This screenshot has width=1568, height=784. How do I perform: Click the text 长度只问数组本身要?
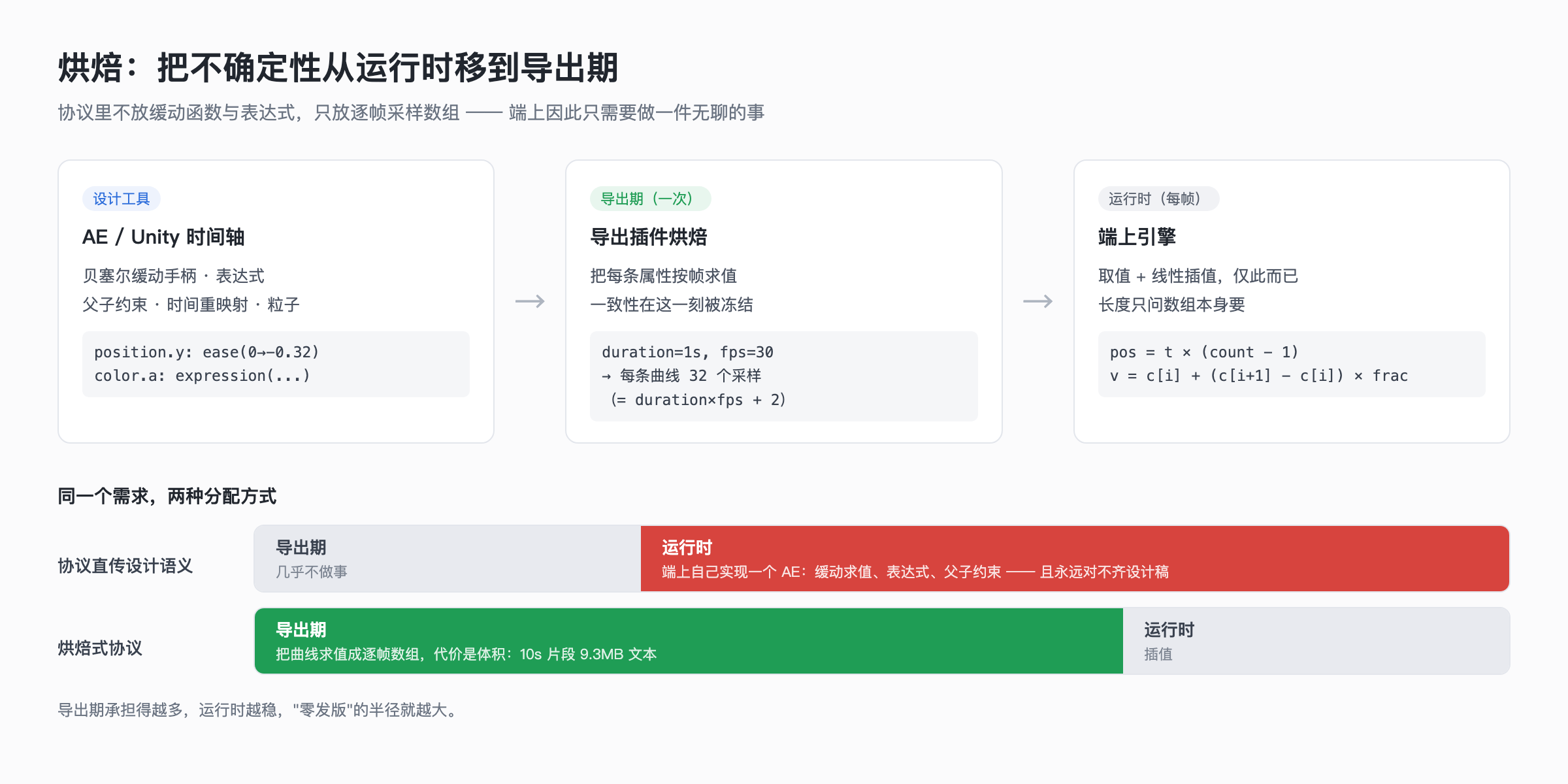(1171, 304)
